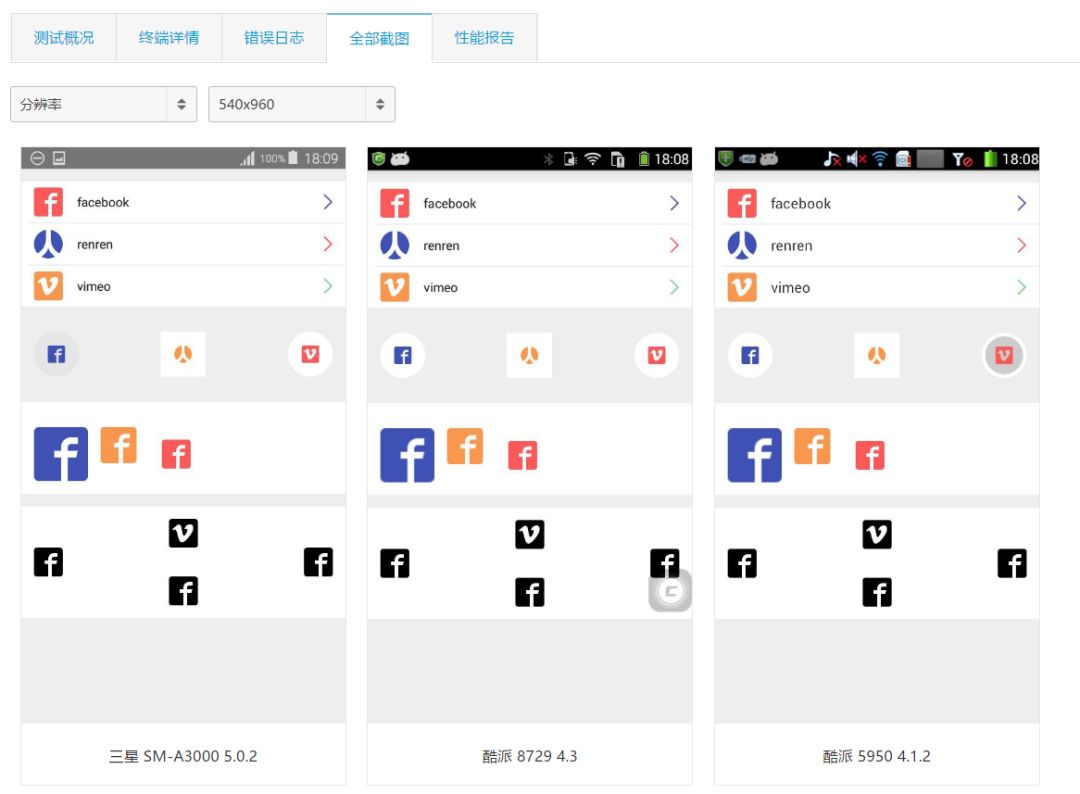Screen dimensions: 1080x794
Task: Click large blue facebook icon in 酷派 8729 screenshot
Action: click(x=407, y=455)
